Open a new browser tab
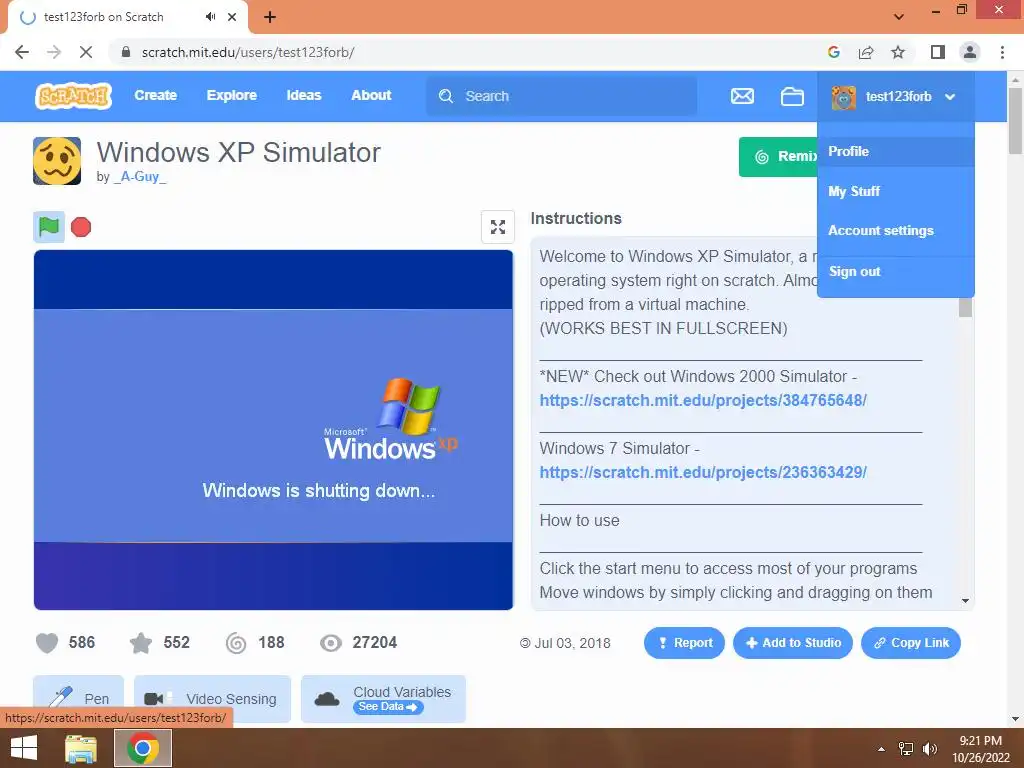 pyautogui.click(x=270, y=17)
